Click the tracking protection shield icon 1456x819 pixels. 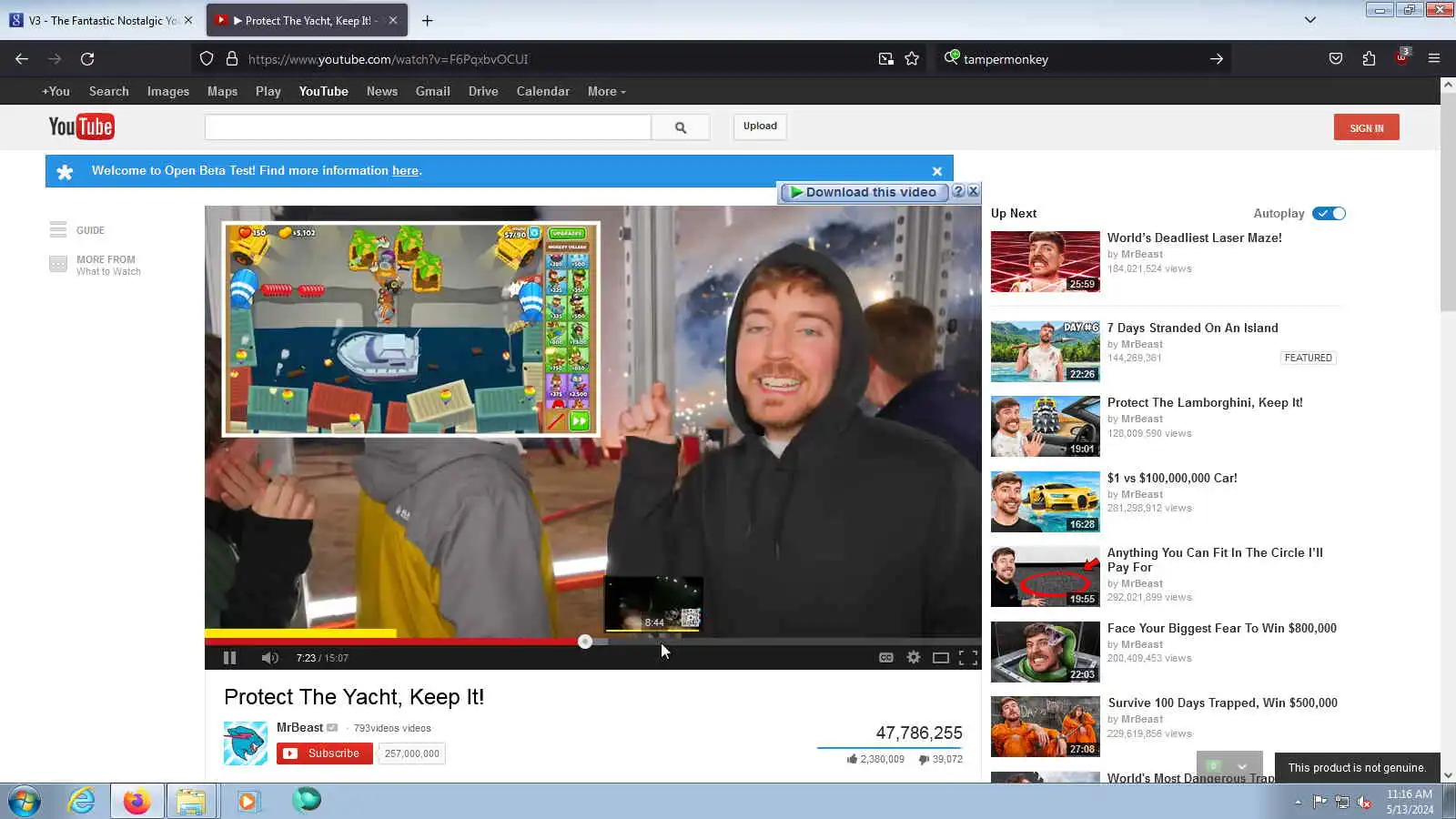point(207,59)
